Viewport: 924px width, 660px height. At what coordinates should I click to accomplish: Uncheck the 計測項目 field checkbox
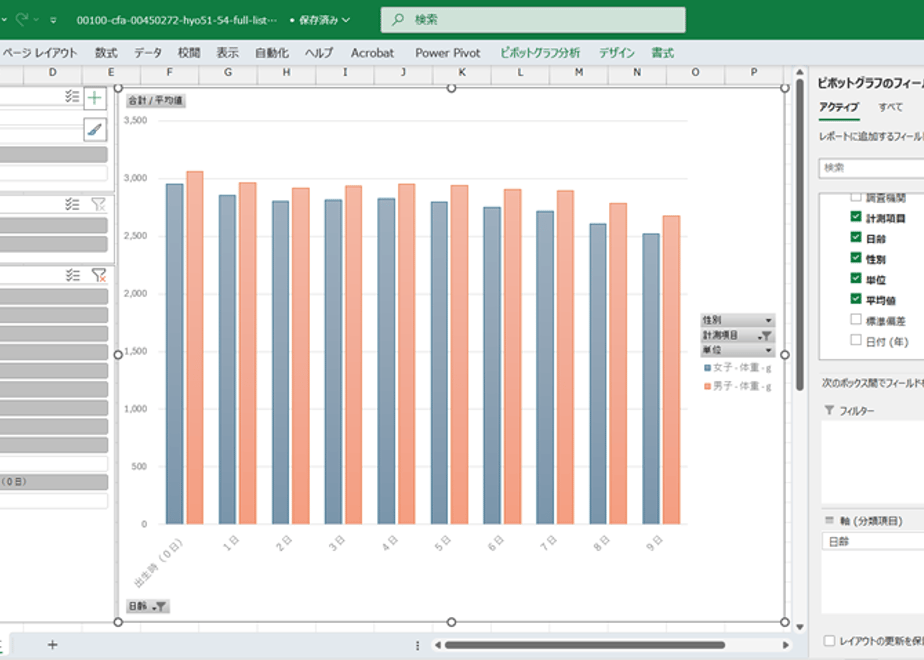[x=856, y=217]
